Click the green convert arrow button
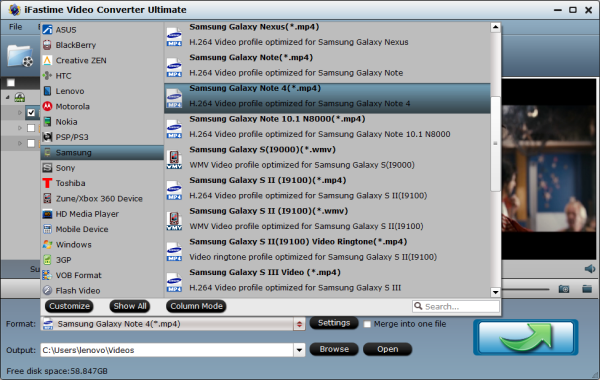 [526, 337]
